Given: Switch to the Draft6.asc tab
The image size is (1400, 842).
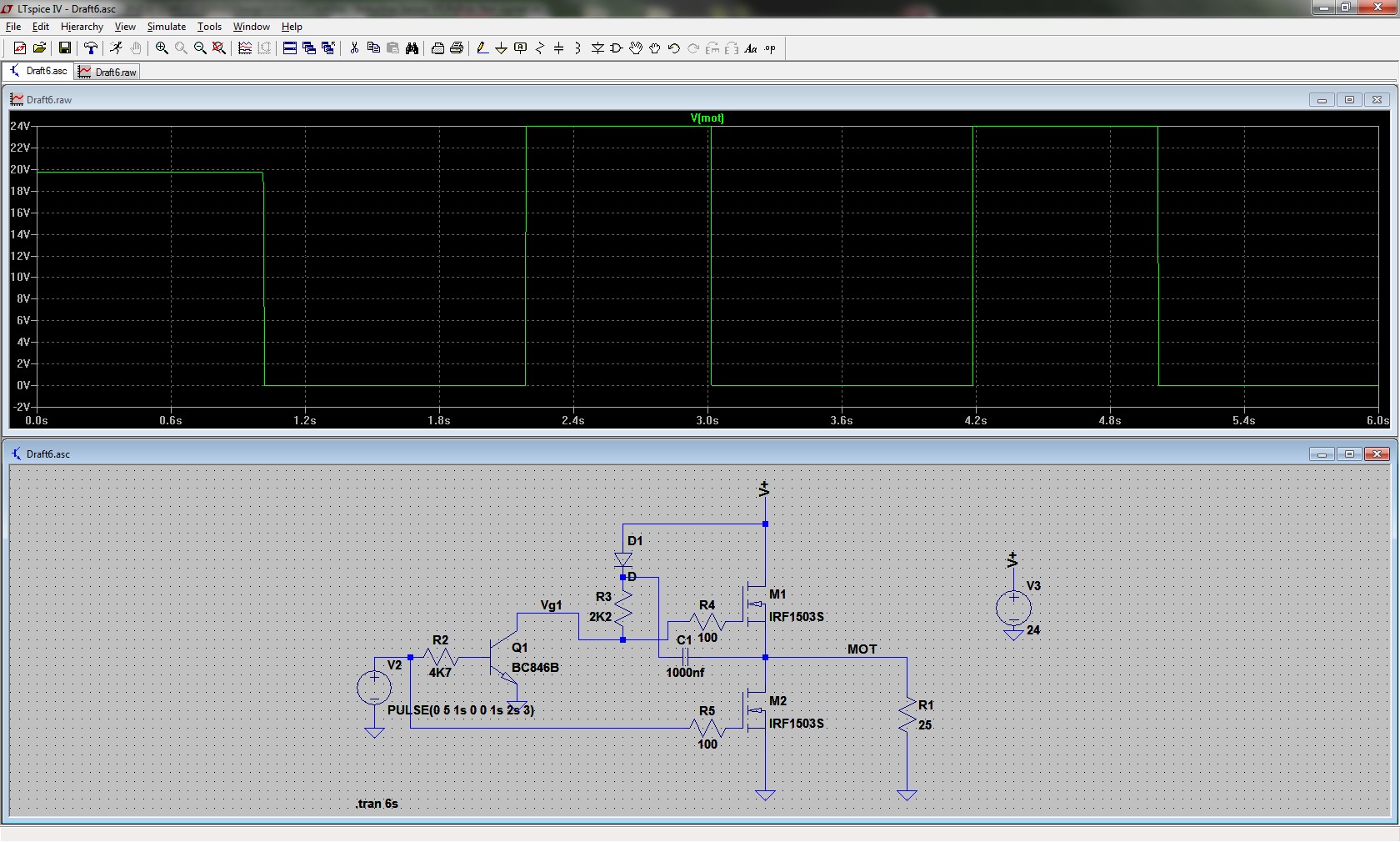Looking at the screenshot, I should tap(38, 72).
